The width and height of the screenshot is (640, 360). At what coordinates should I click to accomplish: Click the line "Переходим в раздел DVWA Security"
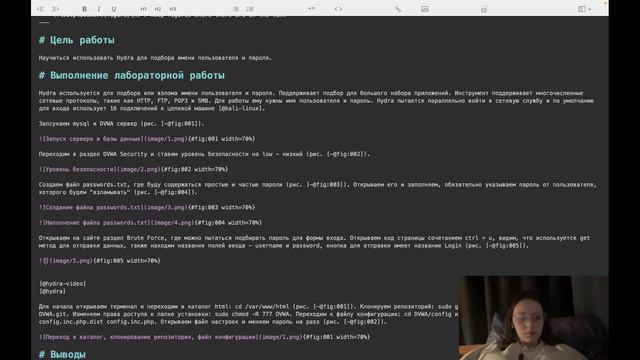click(204, 154)
